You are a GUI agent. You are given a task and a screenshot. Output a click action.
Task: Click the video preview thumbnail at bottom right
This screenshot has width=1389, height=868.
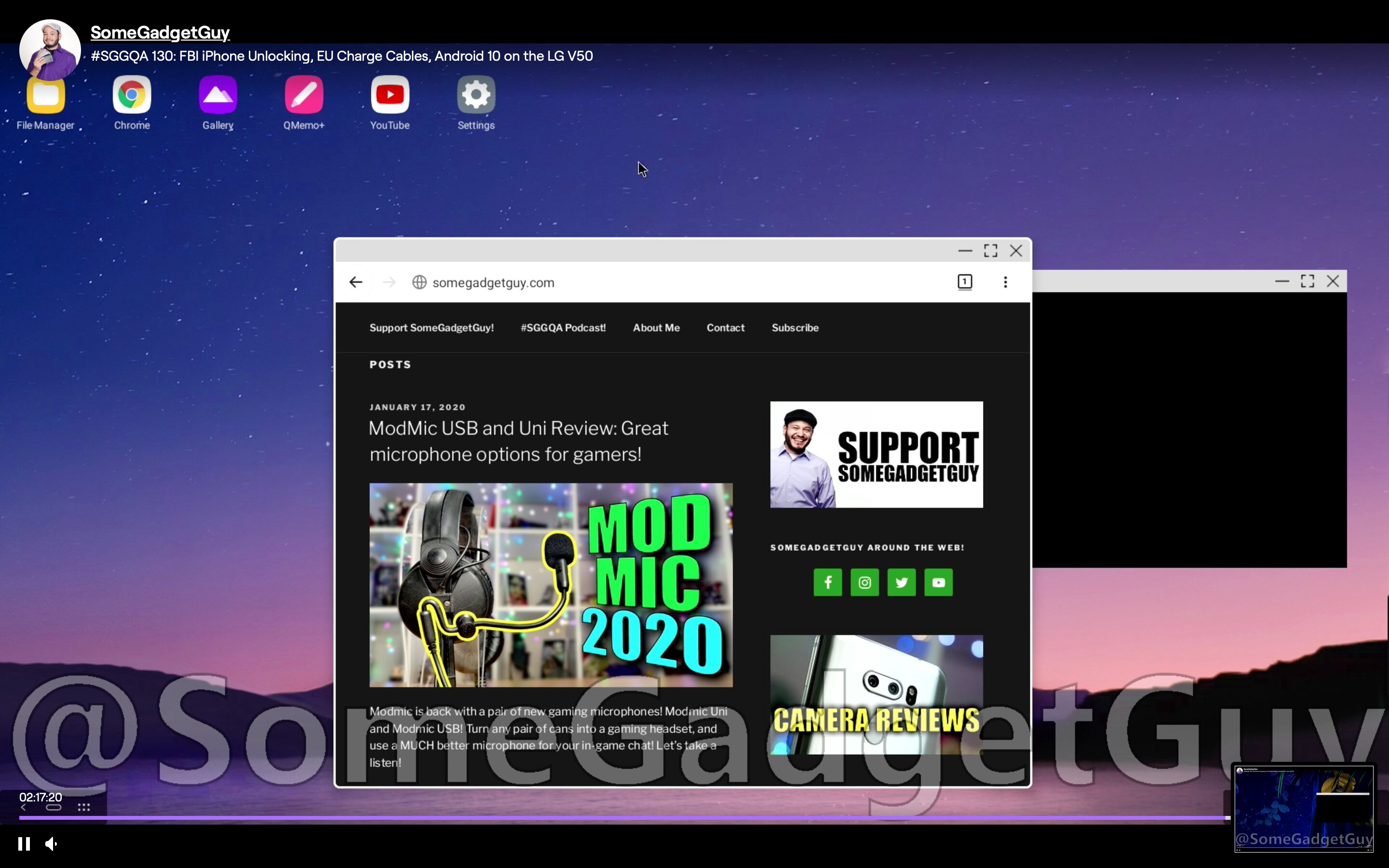pyautogui.click(x=1304, y=808)
